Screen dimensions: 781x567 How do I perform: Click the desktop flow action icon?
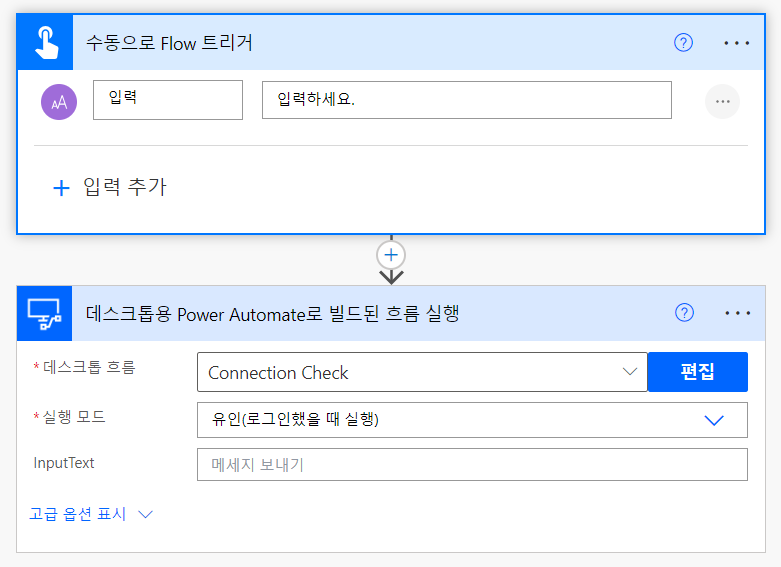click(45, 313)
